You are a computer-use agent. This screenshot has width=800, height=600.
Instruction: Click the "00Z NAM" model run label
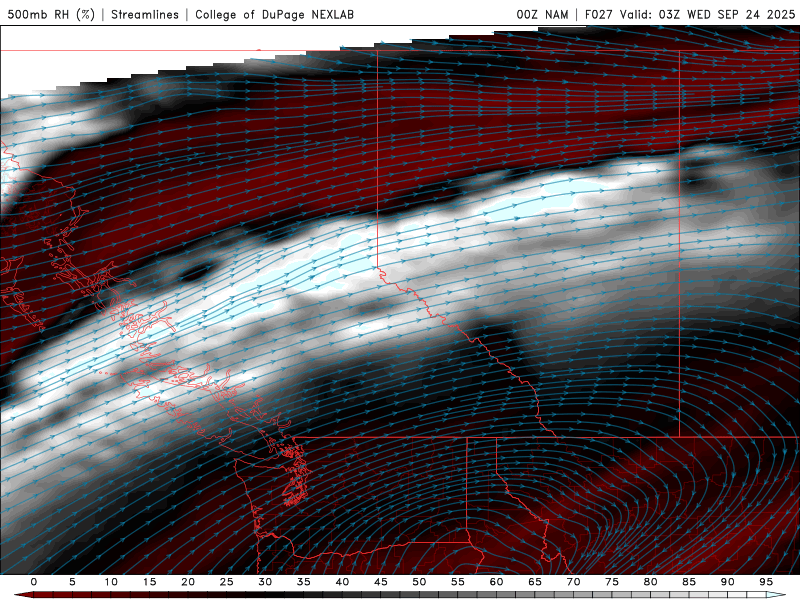[x=542, y=14]
